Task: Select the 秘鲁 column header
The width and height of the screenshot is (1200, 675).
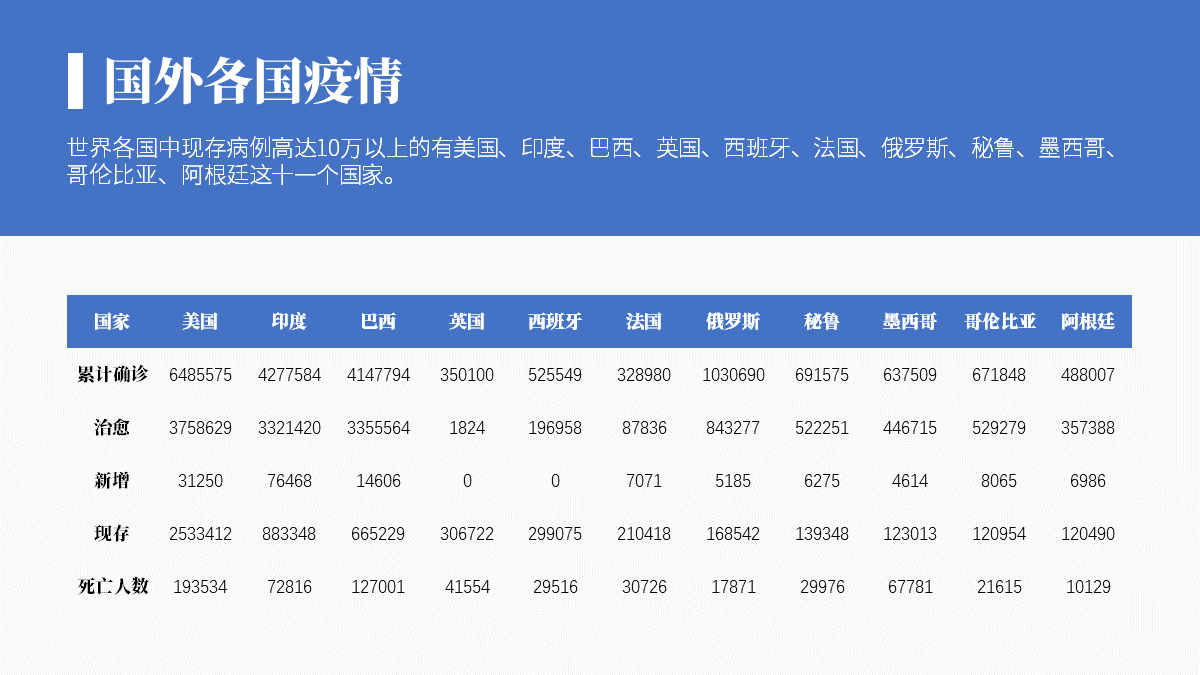Action: tap(822, 322)
